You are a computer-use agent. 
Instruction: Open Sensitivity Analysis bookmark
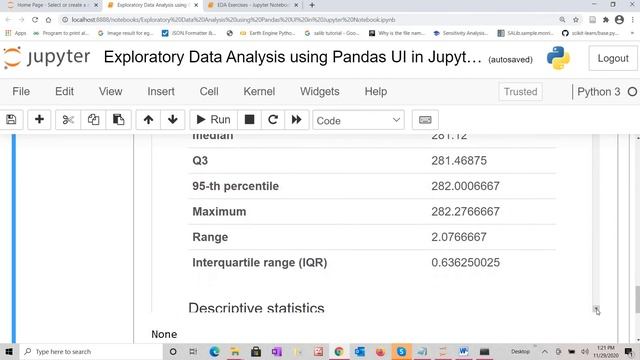[460, 33]
